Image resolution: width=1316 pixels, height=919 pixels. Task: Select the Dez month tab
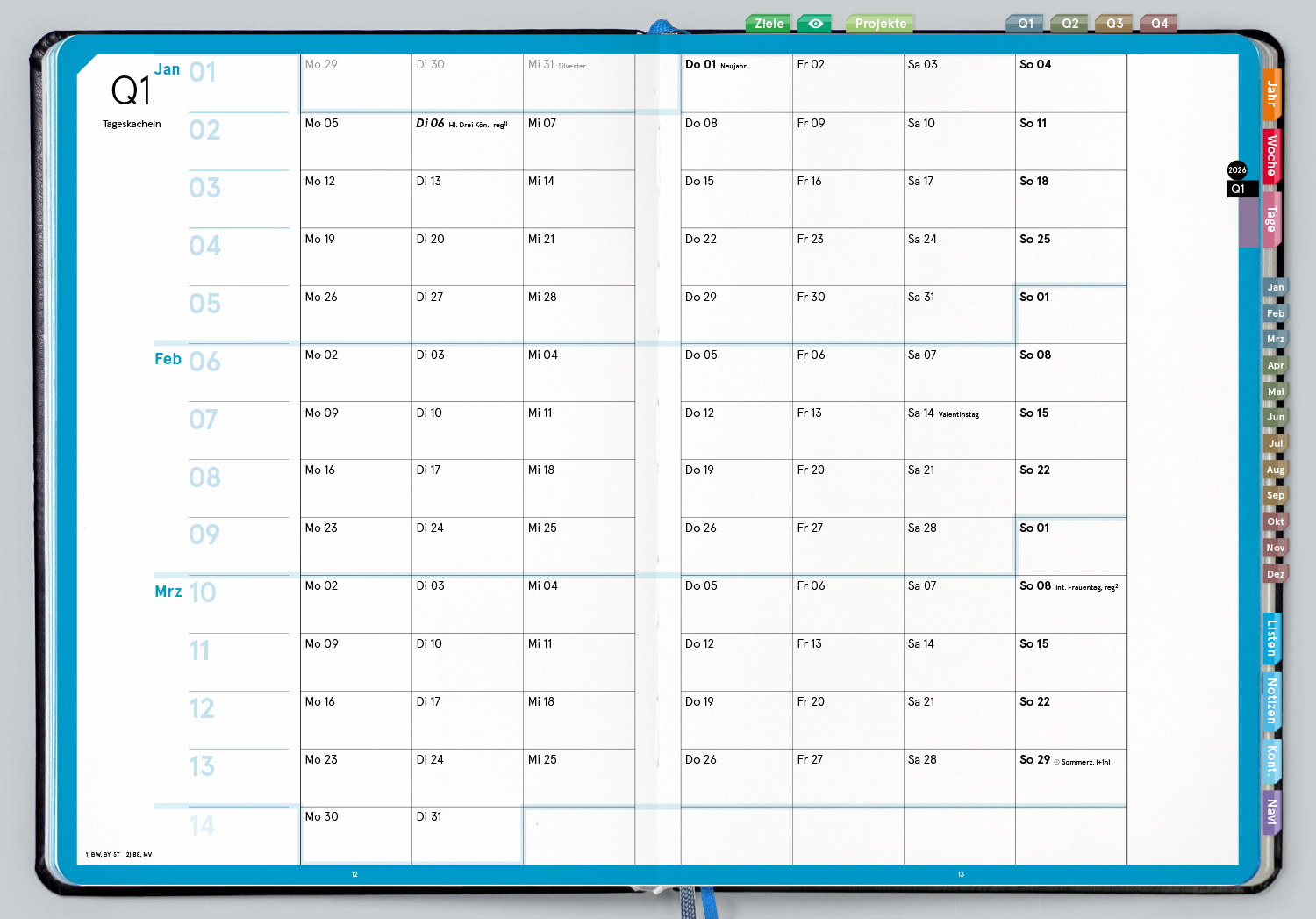tap(1276, 574)
